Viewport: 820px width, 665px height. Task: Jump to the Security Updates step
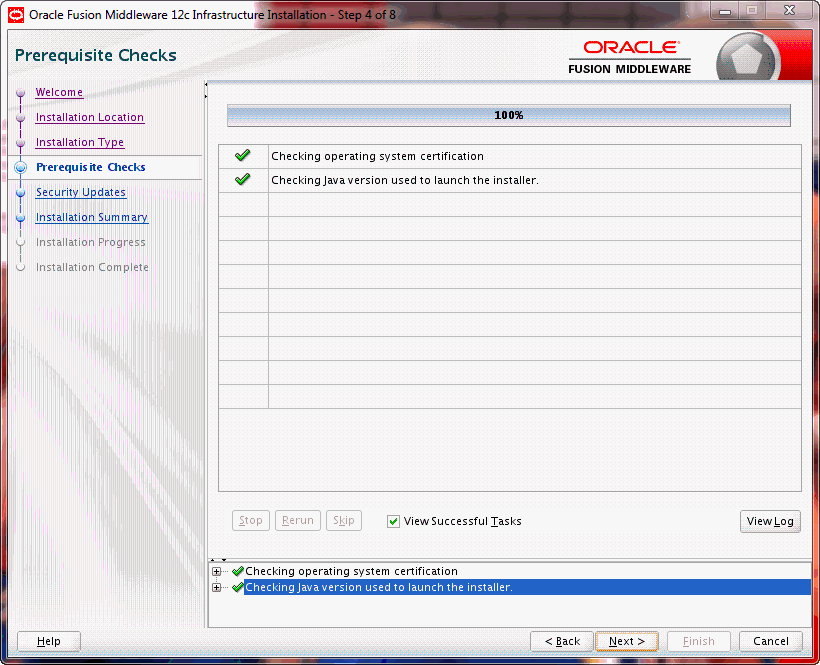point(81,192)
